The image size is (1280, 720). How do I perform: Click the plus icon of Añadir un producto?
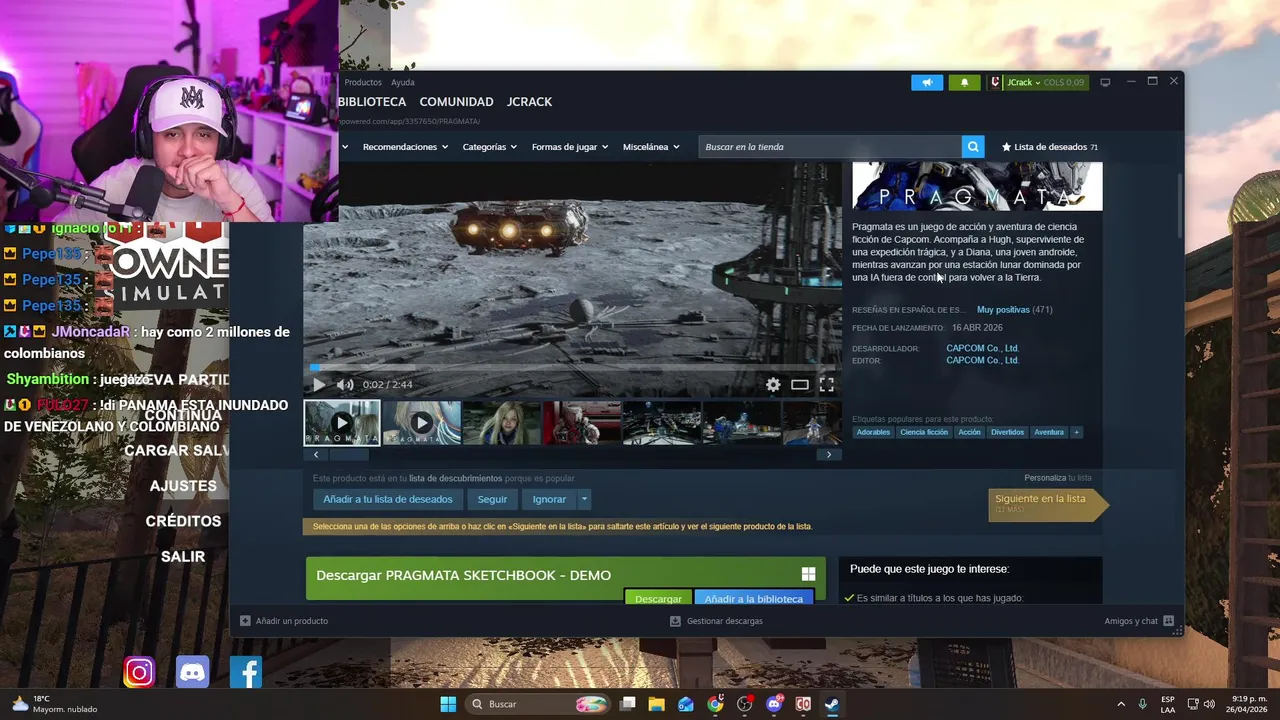(245, 621)
